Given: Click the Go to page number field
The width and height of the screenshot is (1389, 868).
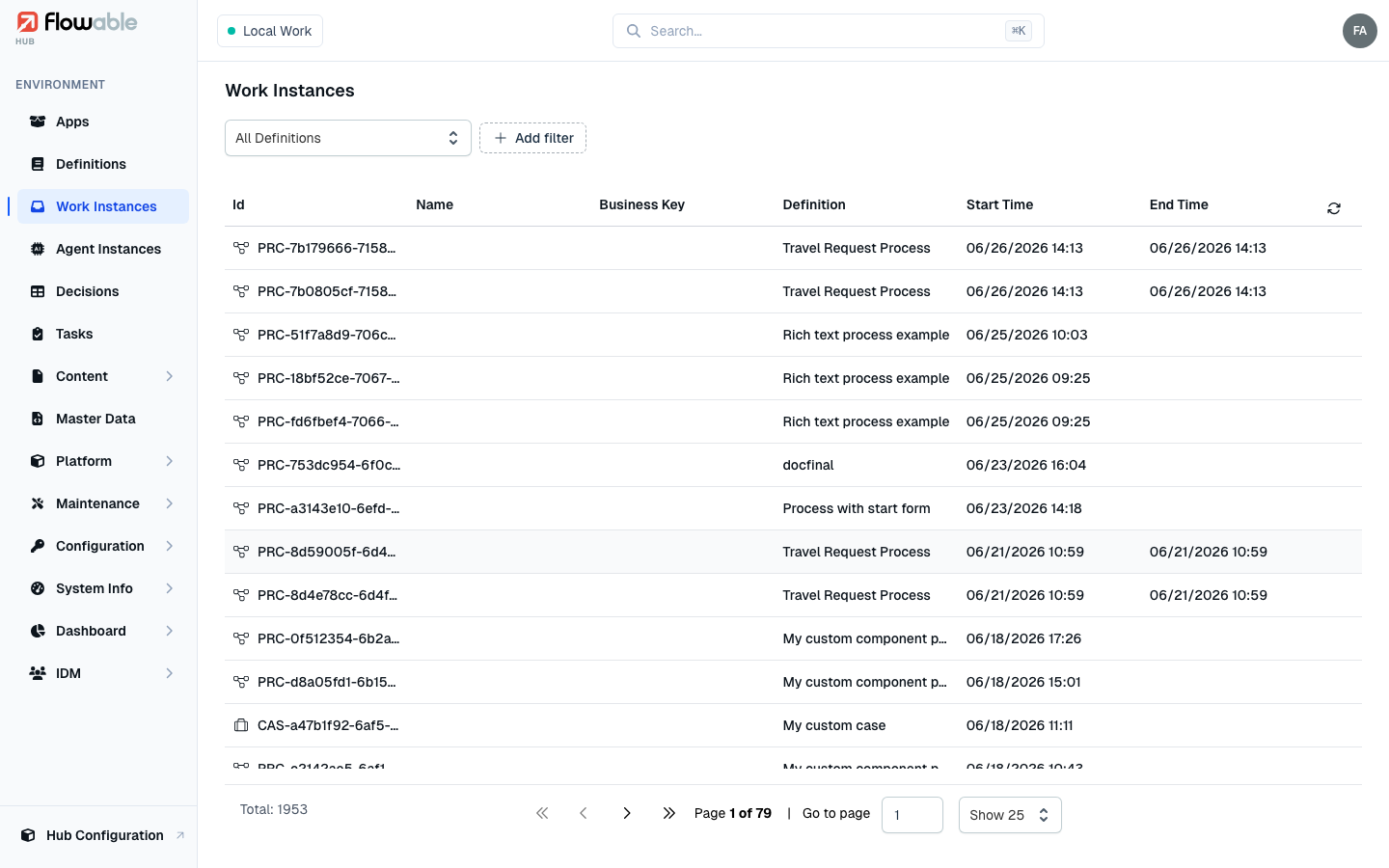Looking at the screenshot, I should [x=912, y=815].
